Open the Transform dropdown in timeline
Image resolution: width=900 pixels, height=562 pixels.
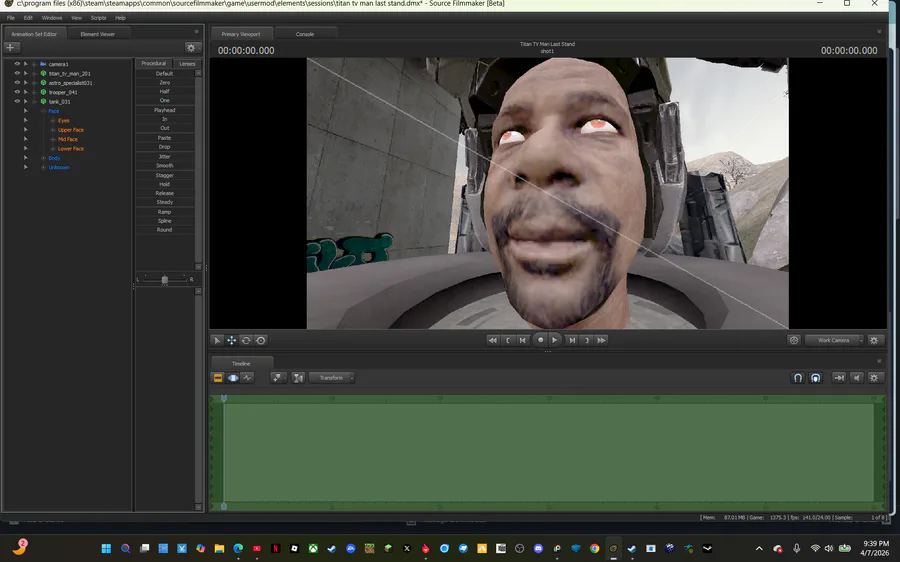coord(332,378)
